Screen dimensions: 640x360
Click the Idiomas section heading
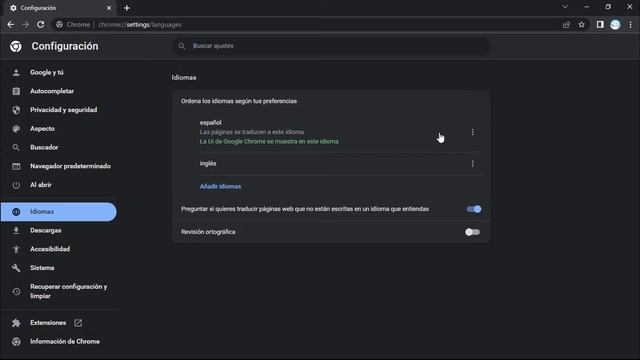[184, 78]
